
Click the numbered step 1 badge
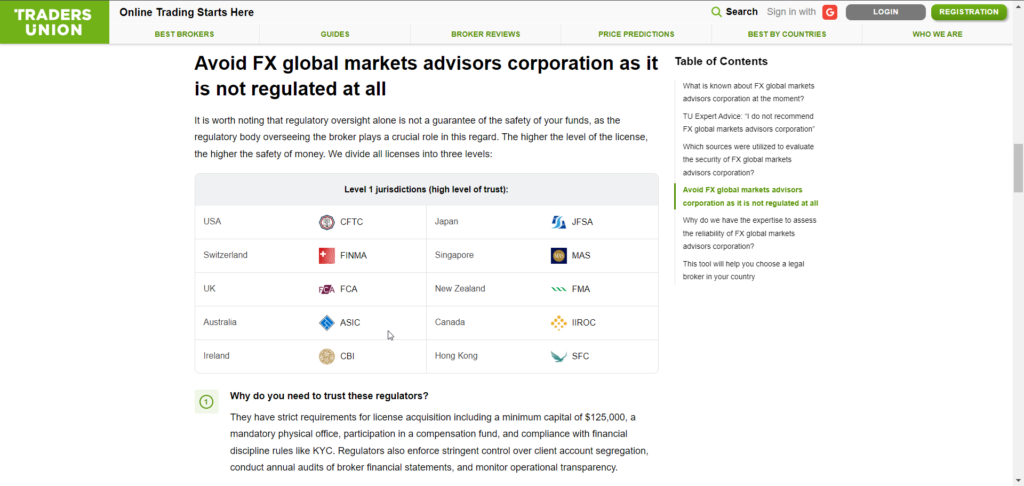pyautogui.click(x=206, y=402)
